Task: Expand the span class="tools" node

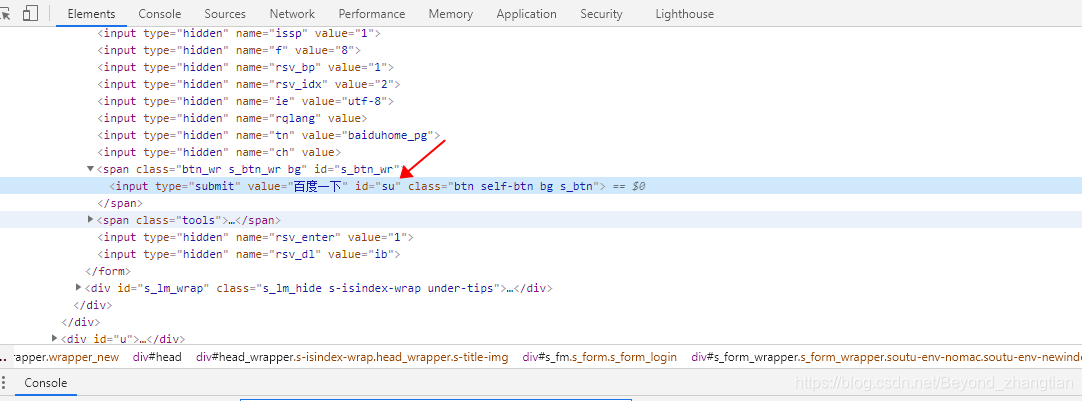Action: (90, 219)
